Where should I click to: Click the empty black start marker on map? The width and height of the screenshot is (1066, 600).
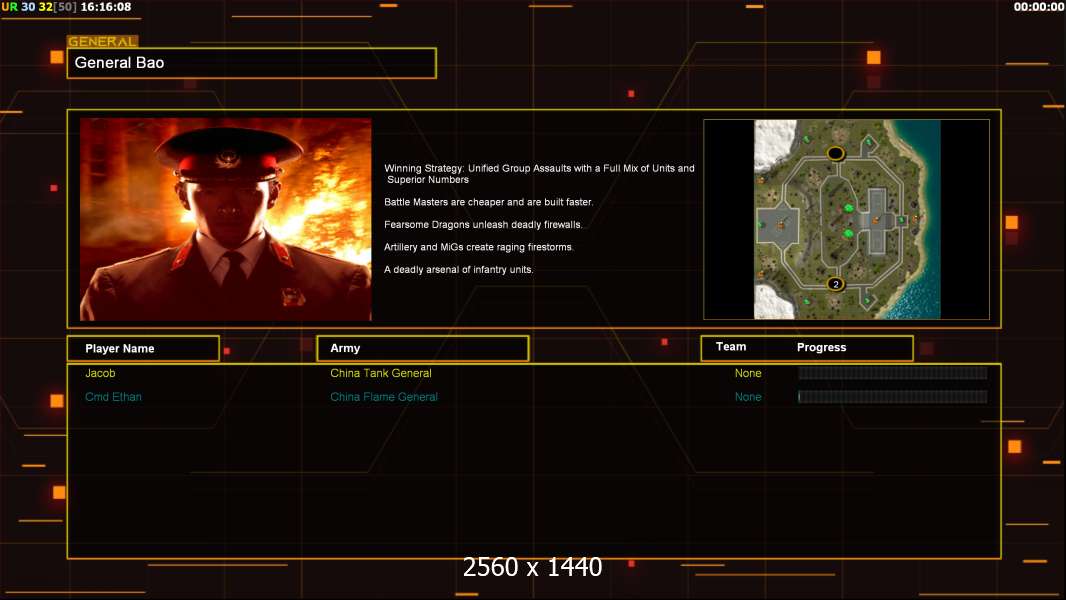pos(836,153)
